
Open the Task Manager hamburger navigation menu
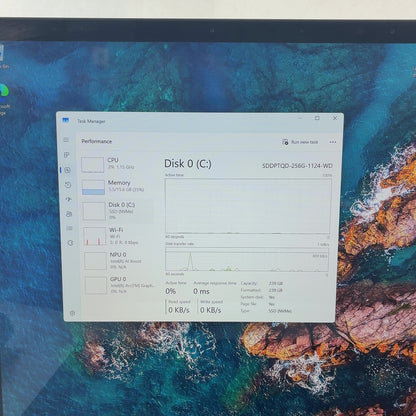(x=66, y=140)
